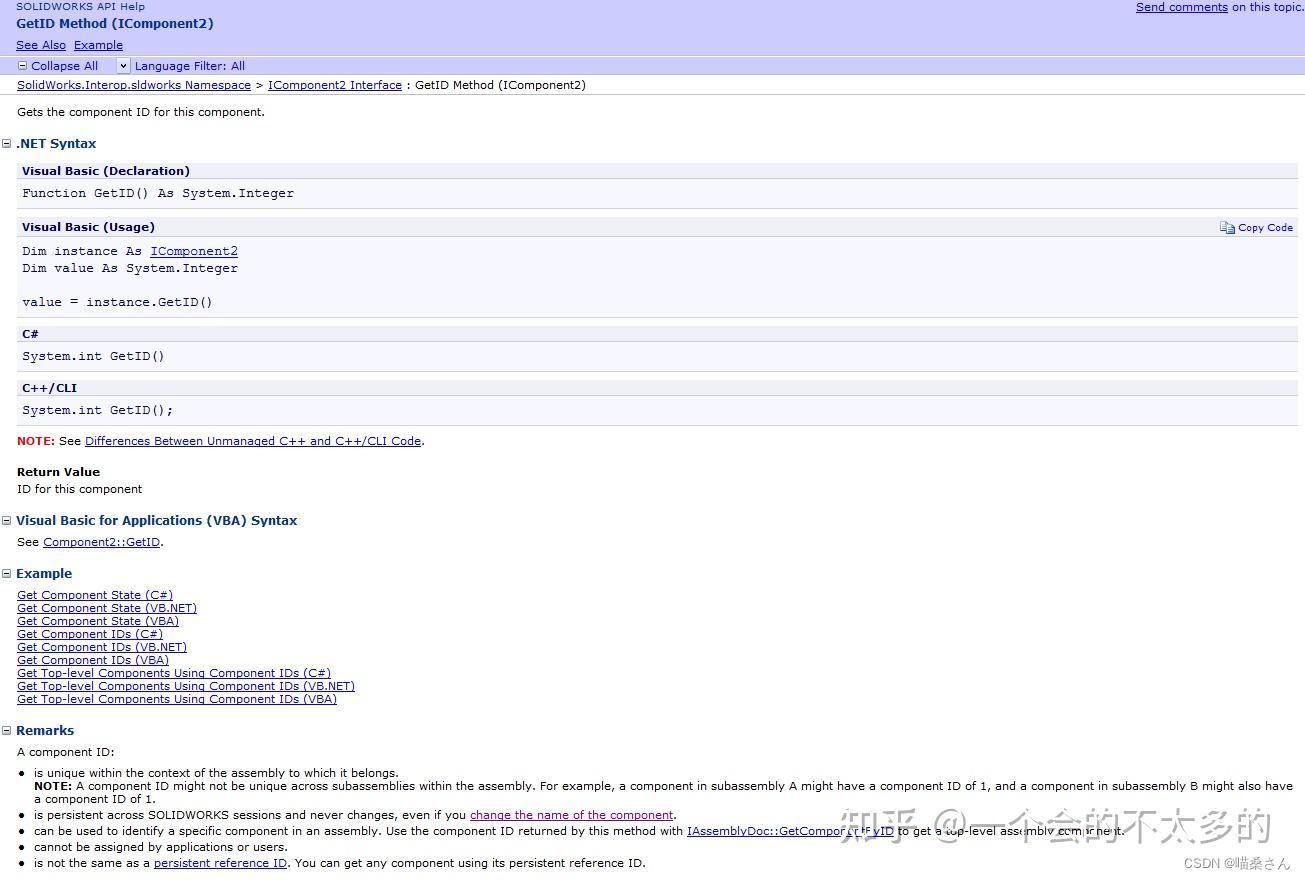Viewport: 1305px width, 880px height.
Task: Click the Copy Code icon
Action: [1227, 228]
